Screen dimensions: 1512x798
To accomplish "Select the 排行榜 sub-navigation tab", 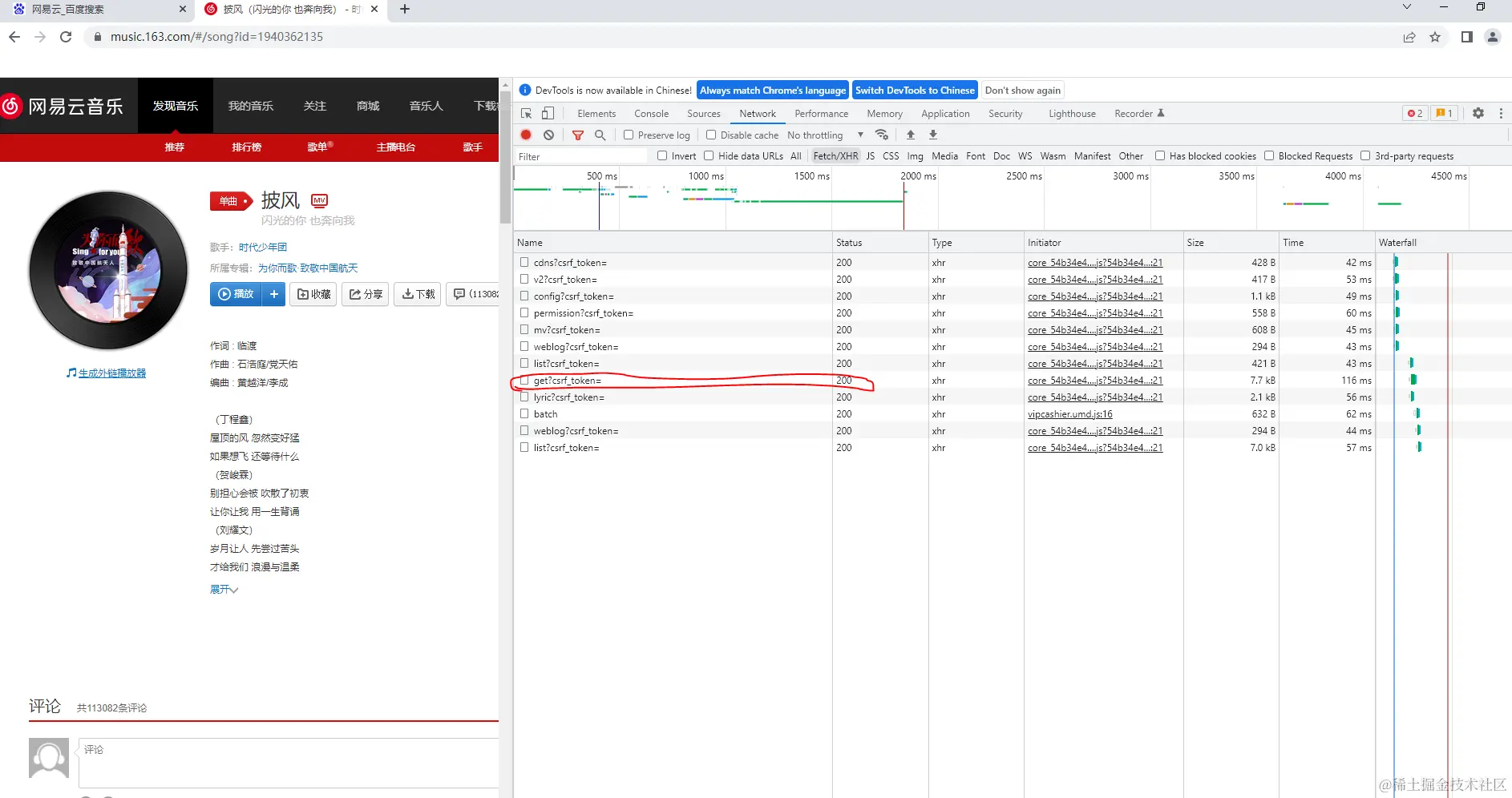I will click(247, 147).
